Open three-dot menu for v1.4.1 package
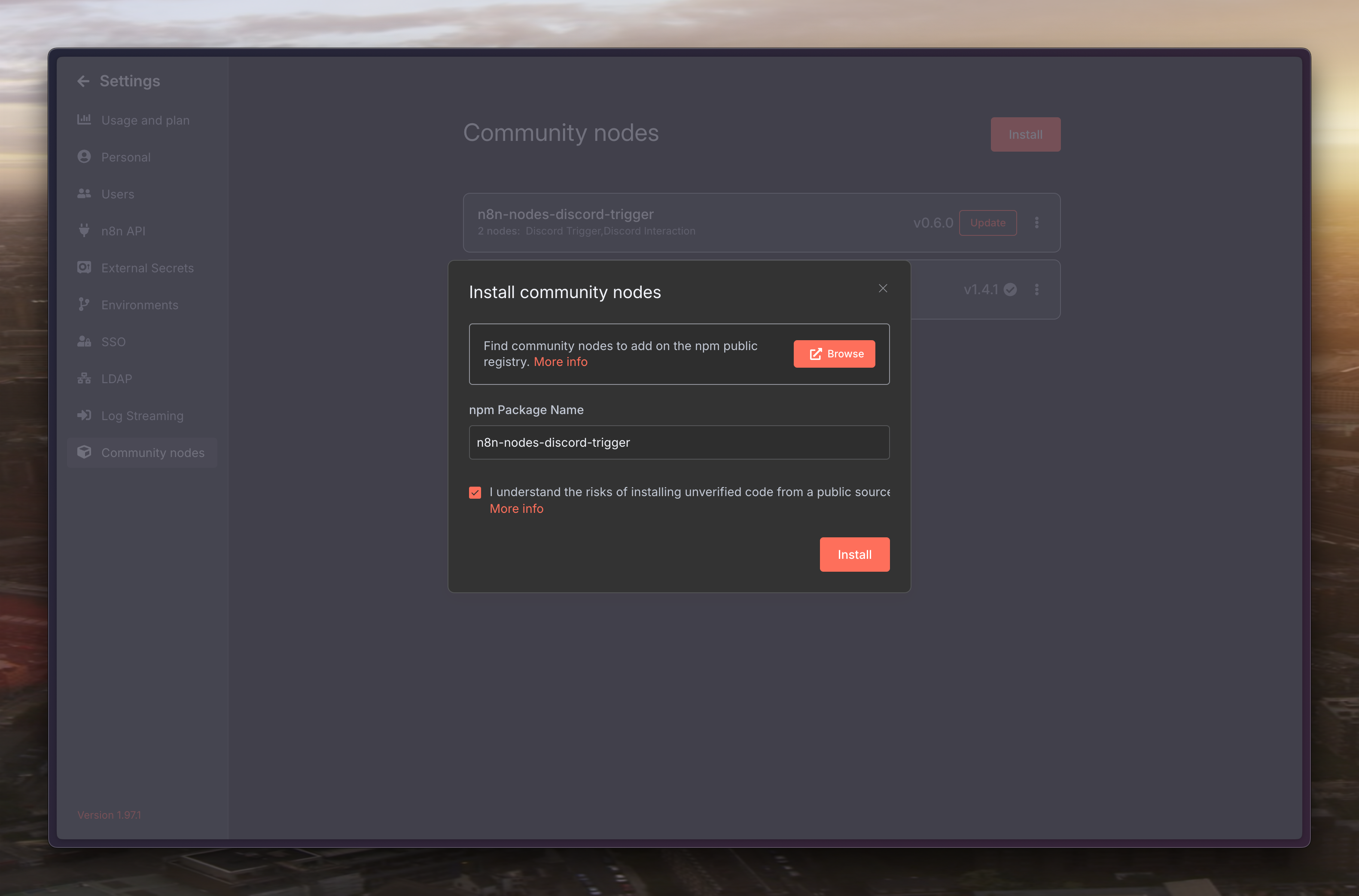 point(1037,290)
